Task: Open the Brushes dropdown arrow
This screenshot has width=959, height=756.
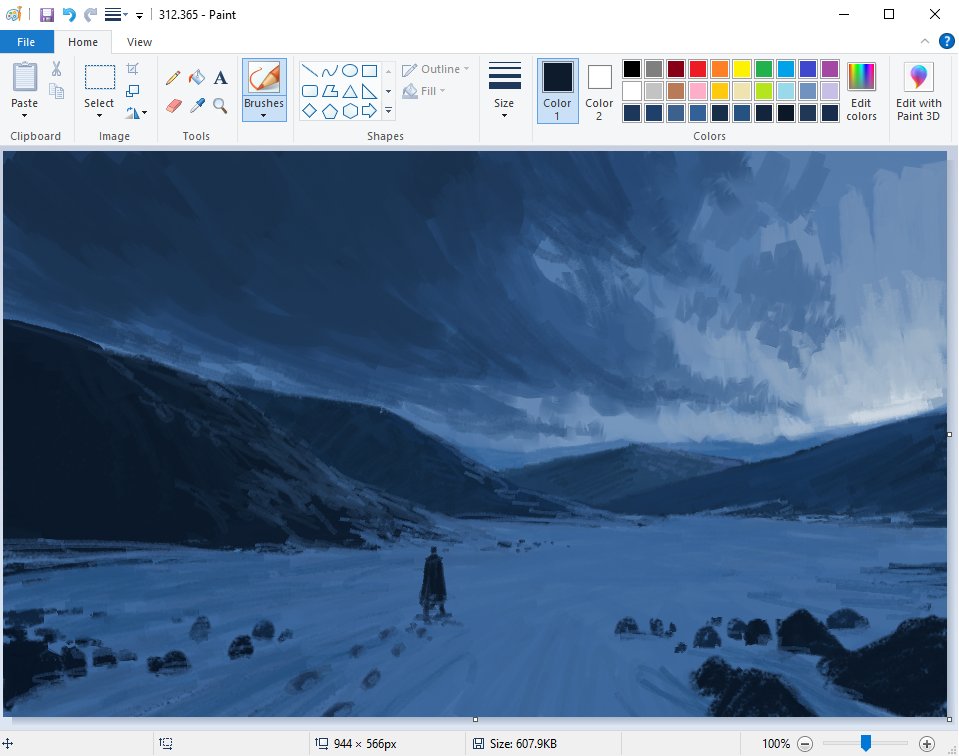Action: pos(264,116)
